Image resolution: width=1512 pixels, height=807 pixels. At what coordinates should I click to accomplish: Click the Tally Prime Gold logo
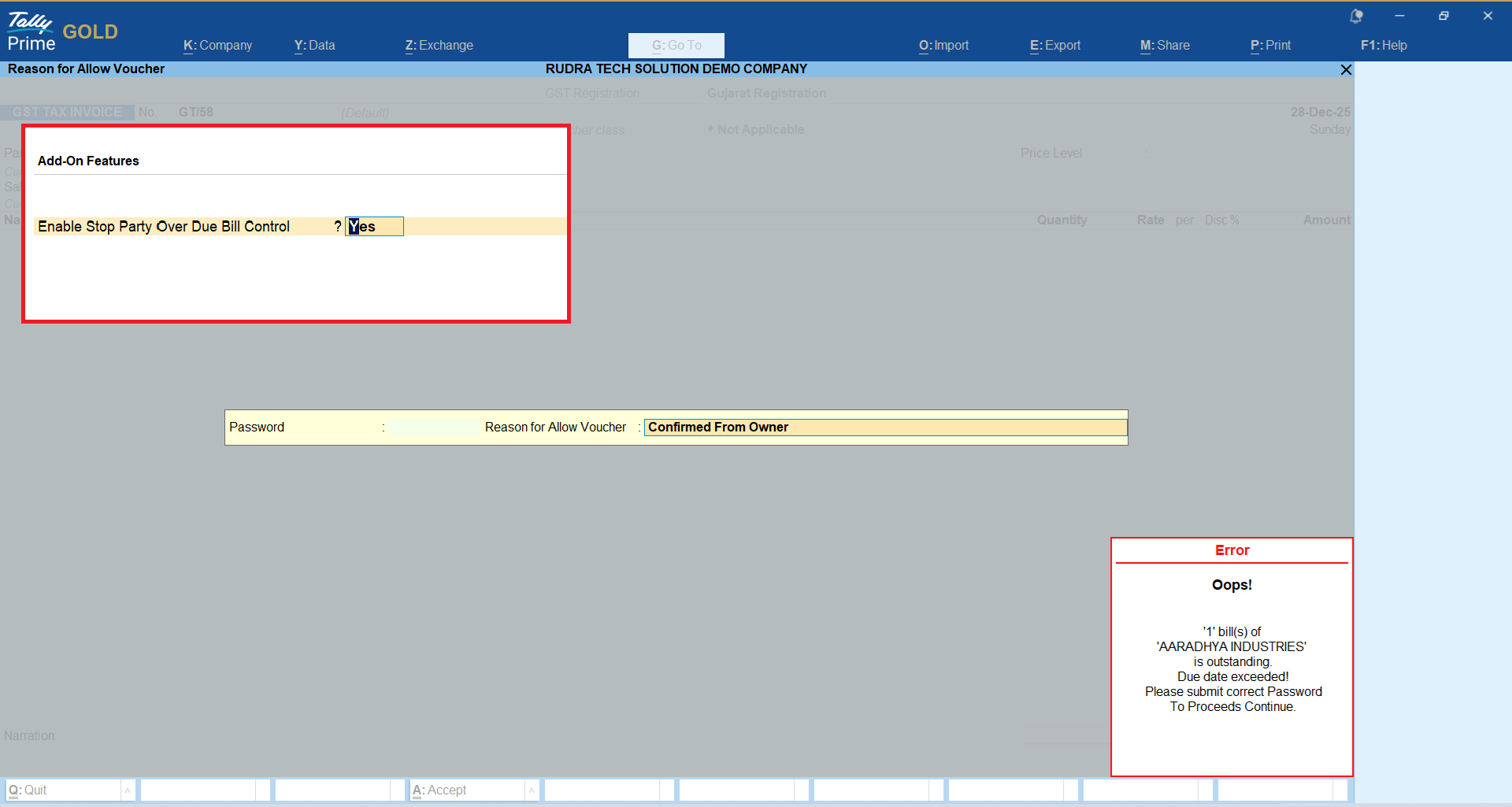coord(61,31)
